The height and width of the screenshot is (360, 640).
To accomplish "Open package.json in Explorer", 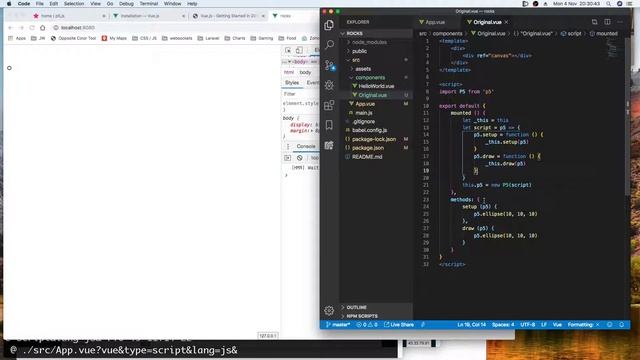I will (368, 148).
